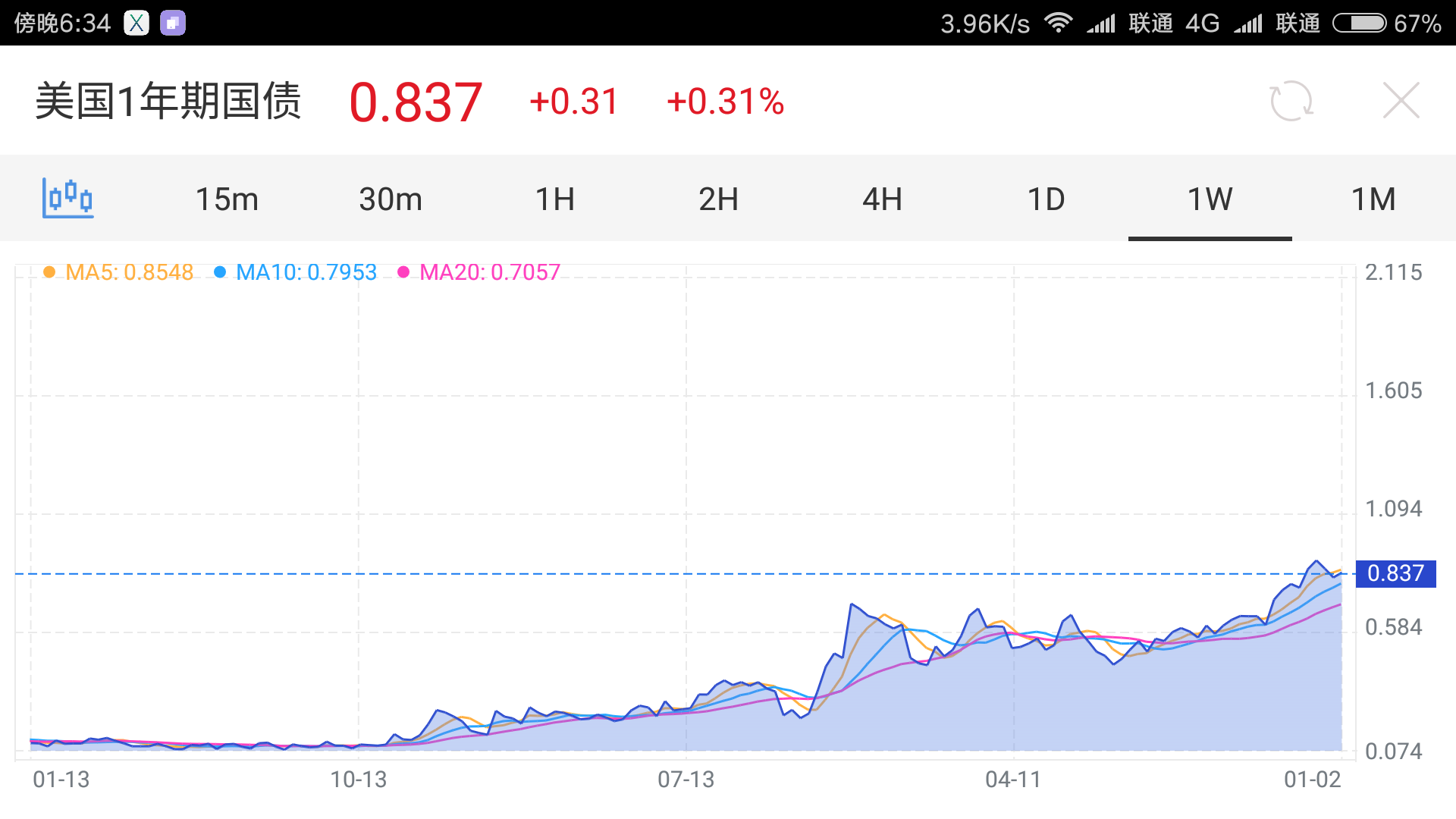Tap the refresh quotes icon

pos(1291,101)
